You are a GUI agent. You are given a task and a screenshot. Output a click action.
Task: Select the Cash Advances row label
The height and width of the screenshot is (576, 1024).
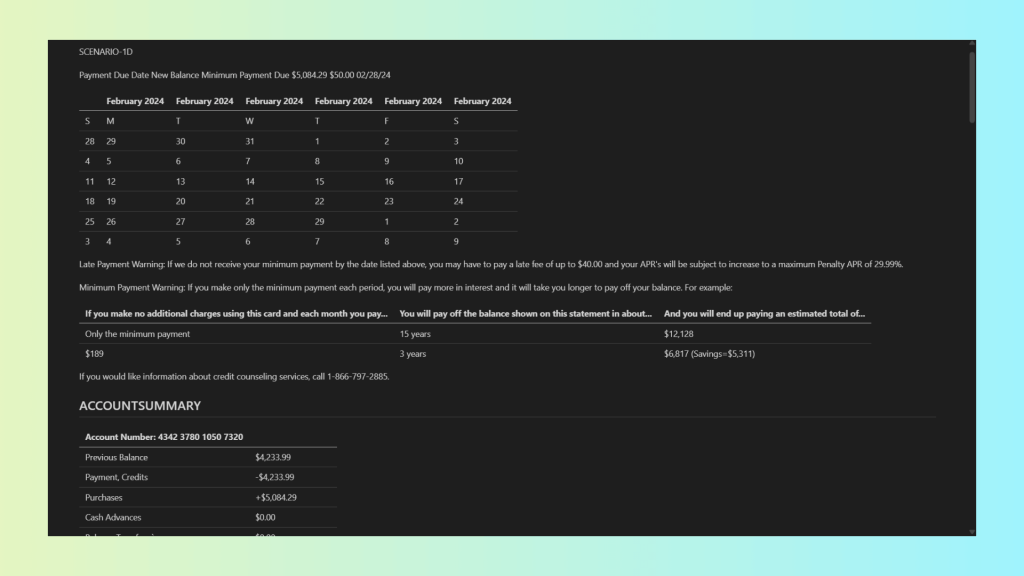[113, 517]
